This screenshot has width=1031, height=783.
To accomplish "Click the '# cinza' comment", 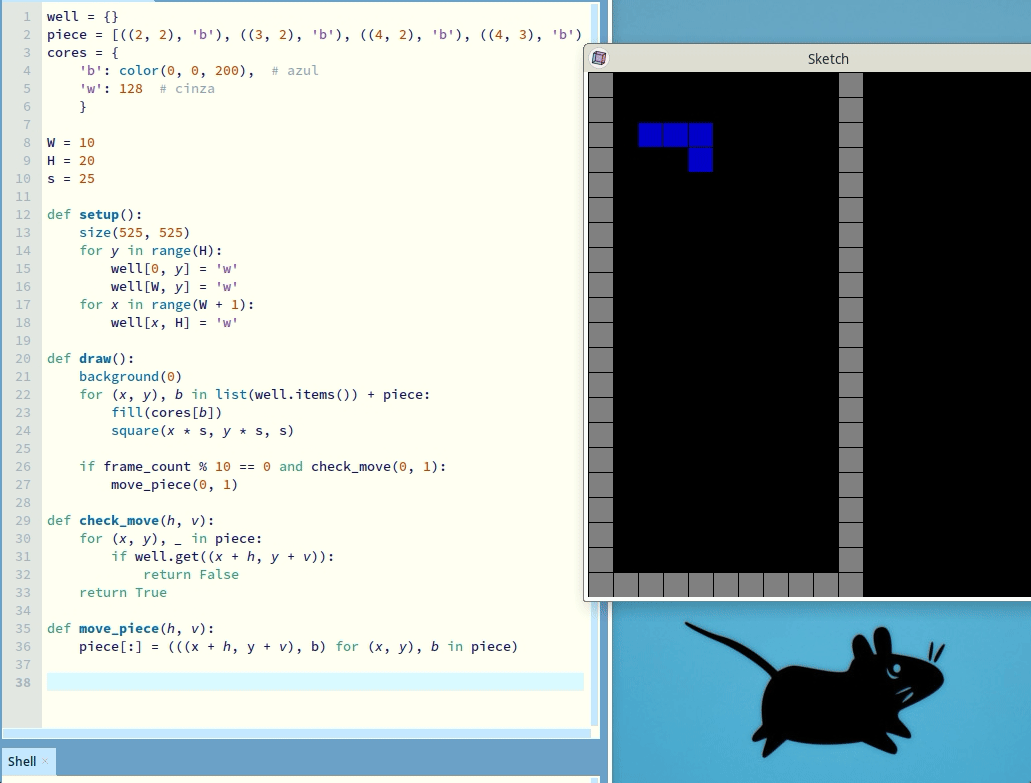I will [187, 89].
